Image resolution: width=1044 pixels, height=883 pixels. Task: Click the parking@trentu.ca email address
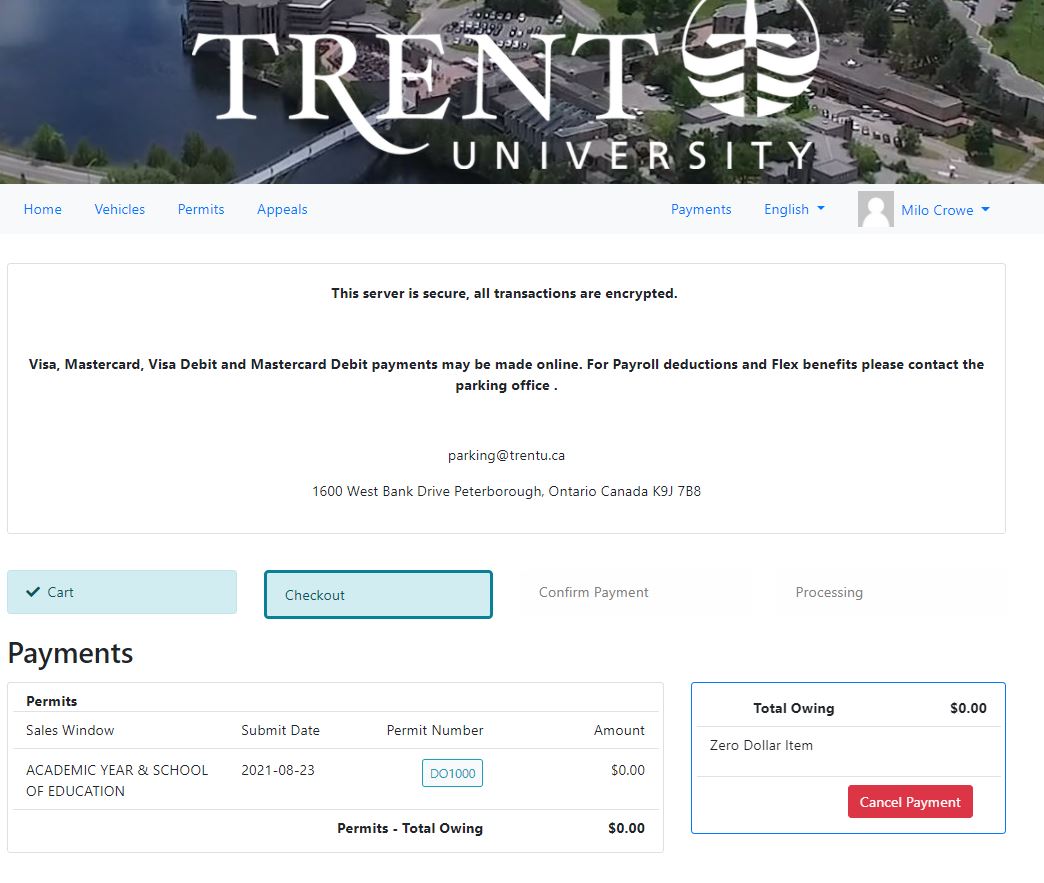point(506,455)
